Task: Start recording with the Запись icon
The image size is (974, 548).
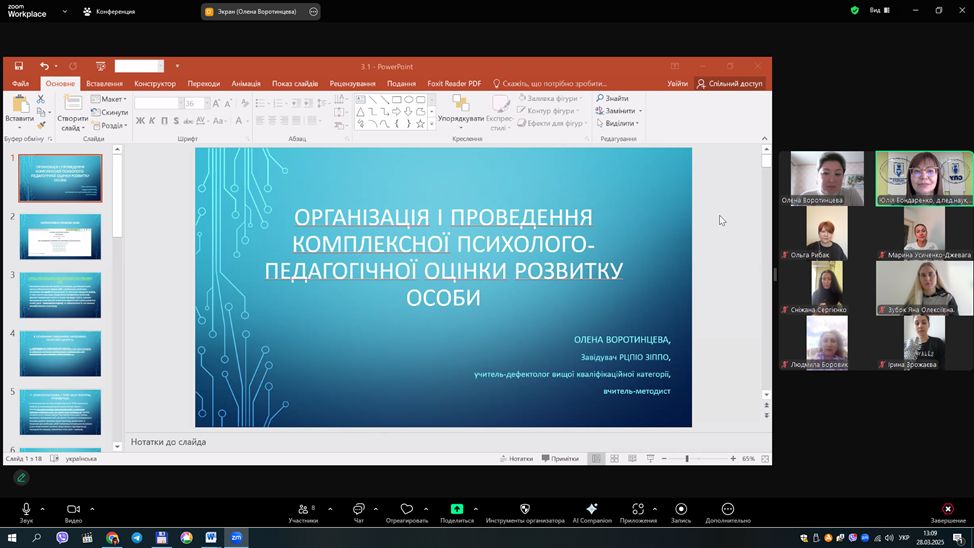Action: click(x=681, y=509)
